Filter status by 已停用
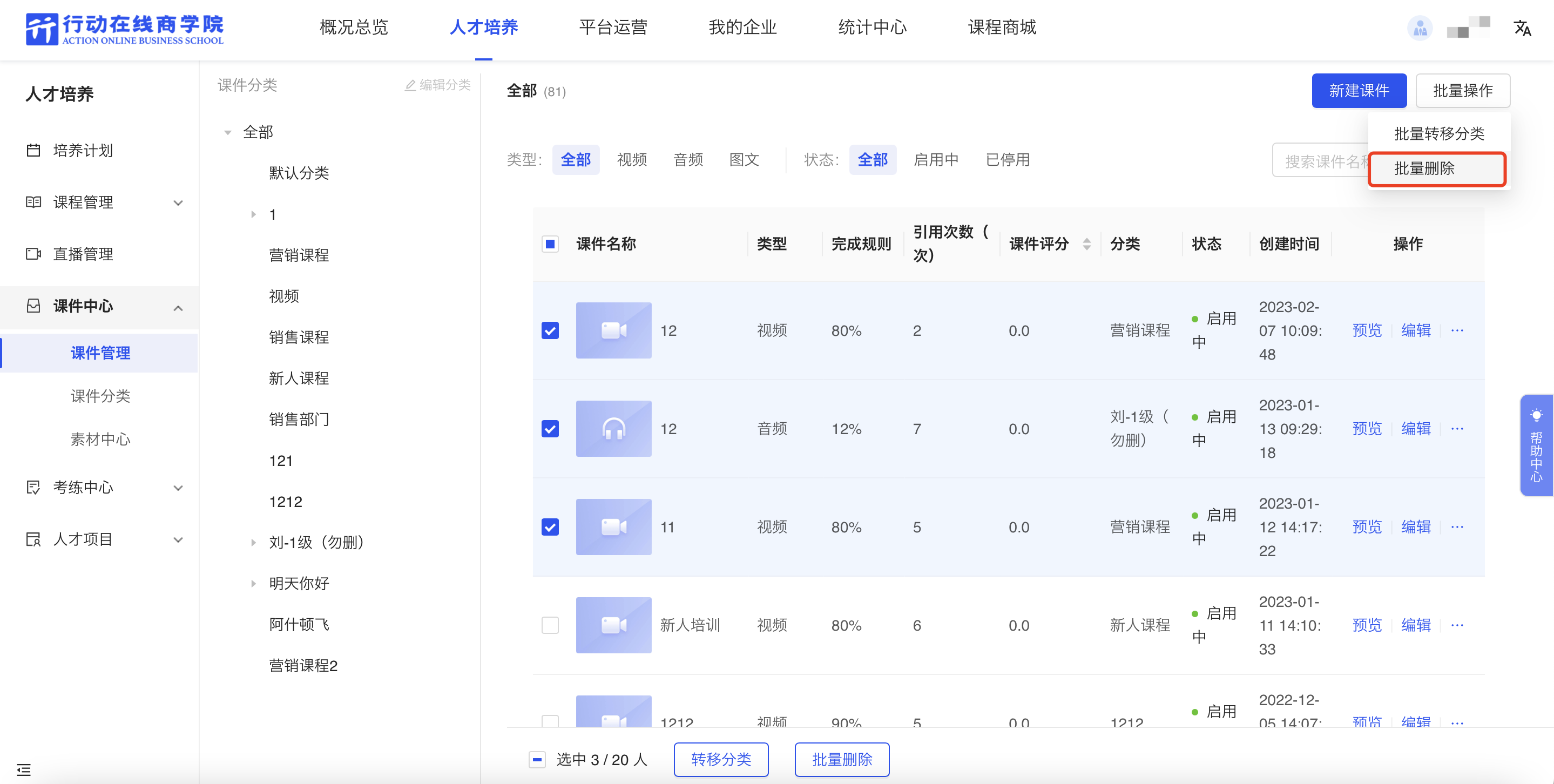The height and width of the screenshot is (784, 1554). (1008, 160)
